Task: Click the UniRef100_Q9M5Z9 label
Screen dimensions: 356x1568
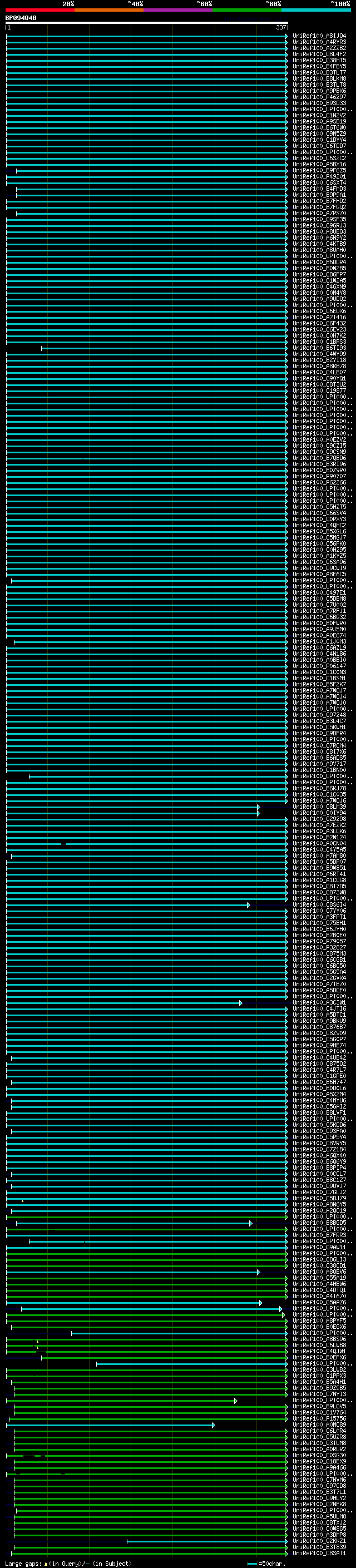Action: pos(319,134)
